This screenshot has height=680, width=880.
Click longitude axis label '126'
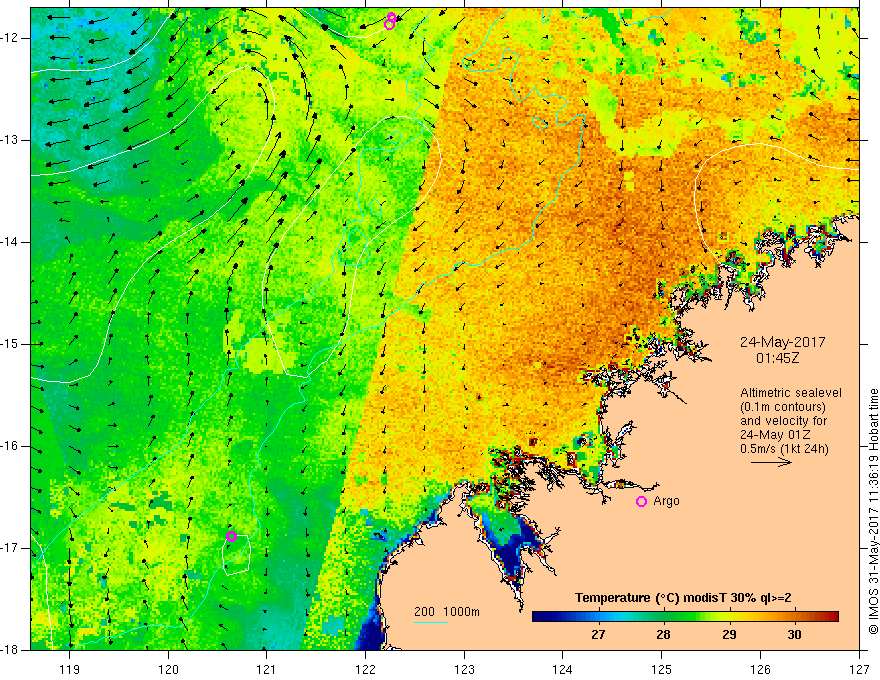pyautogui.click(x=760, y=669)
